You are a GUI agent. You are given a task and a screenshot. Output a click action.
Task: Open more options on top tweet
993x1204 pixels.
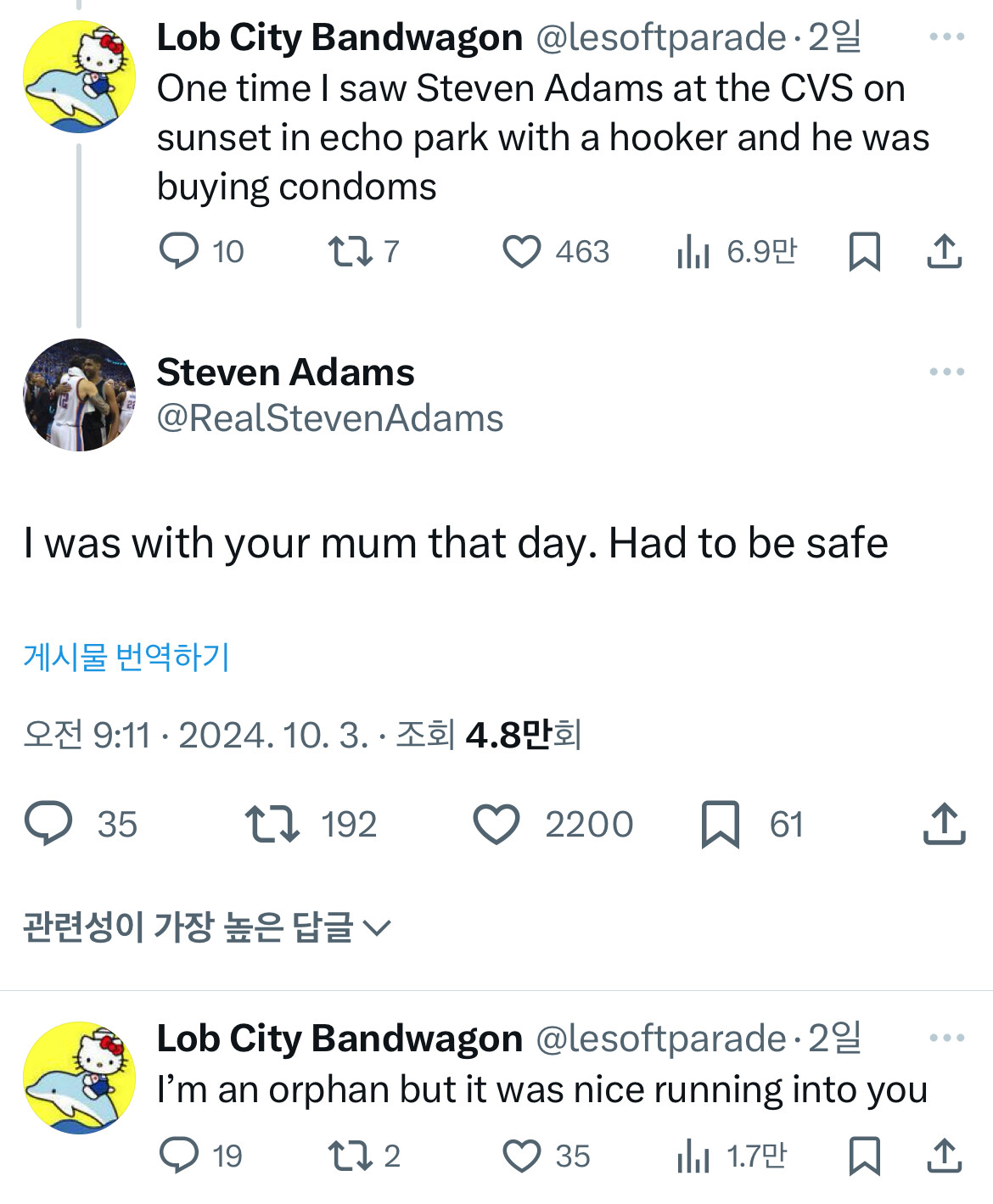[x=946, y=37]
